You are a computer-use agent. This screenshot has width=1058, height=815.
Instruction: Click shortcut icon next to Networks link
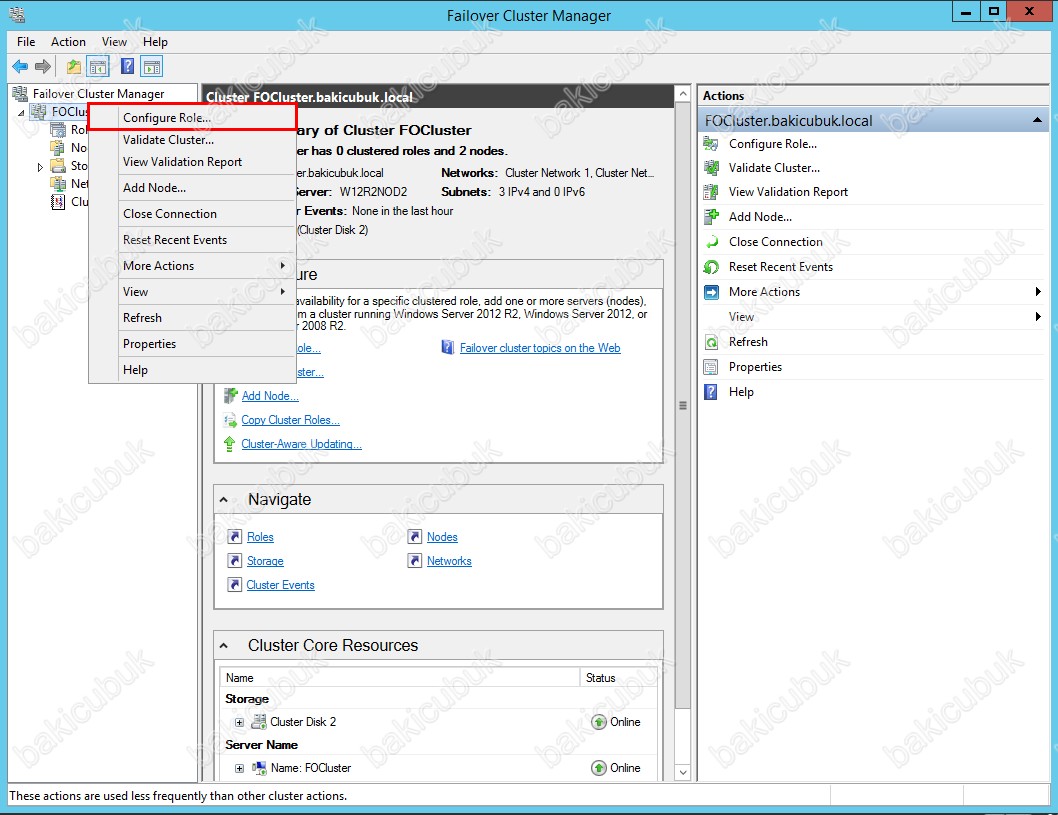coord(414,561)
